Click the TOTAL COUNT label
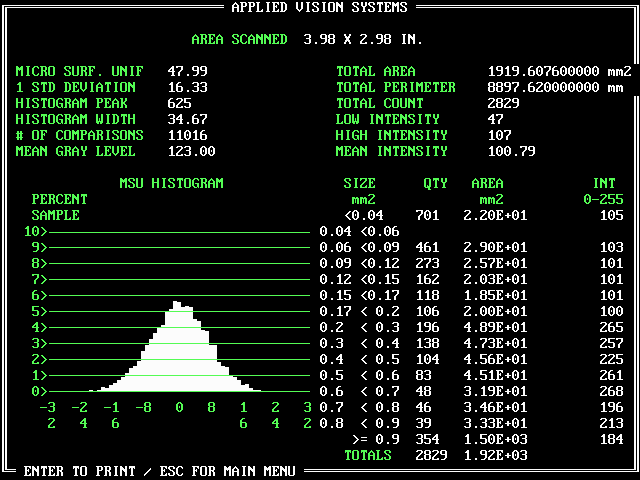 (380, 103)
